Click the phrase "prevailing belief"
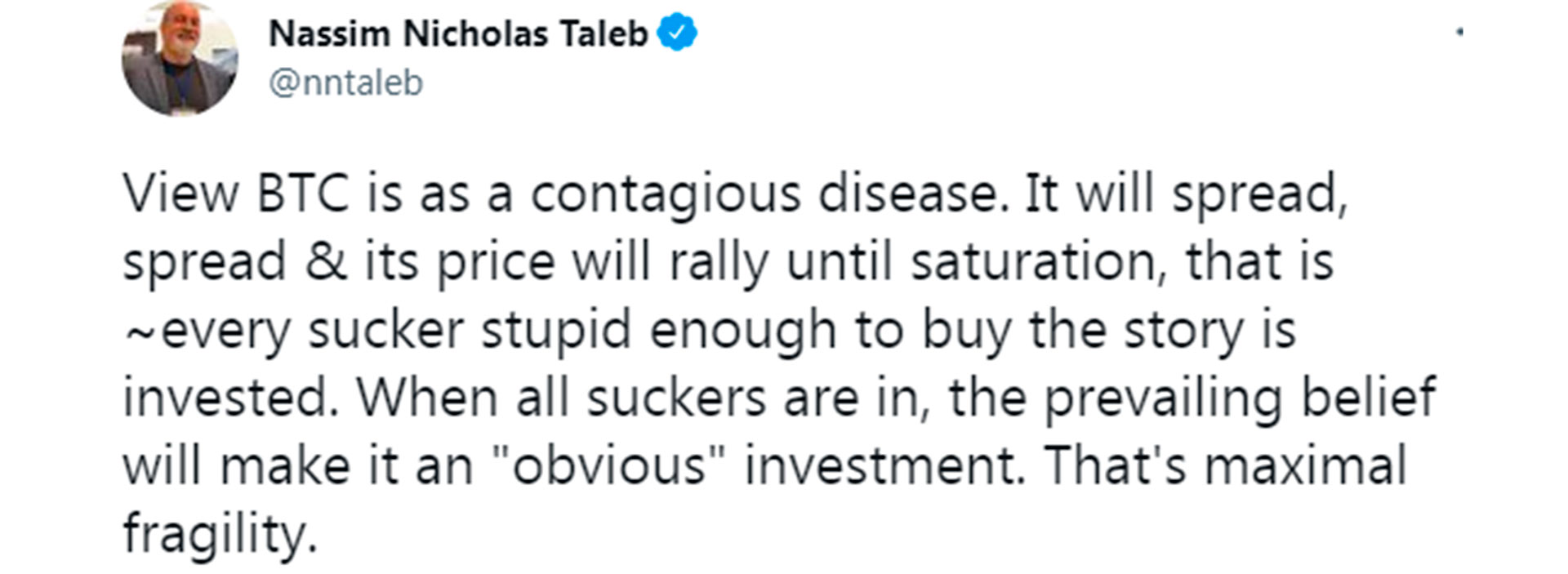 click(x=1240, y=398)
